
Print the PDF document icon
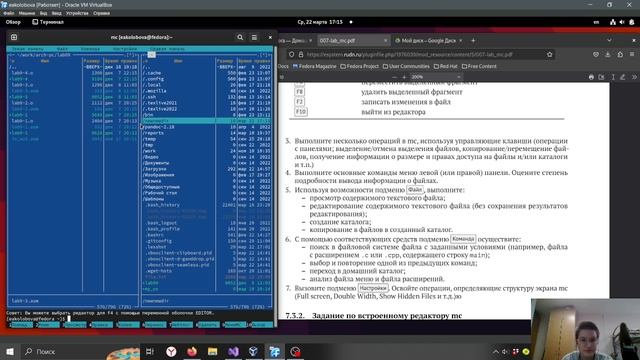click(x=591, y=77)
